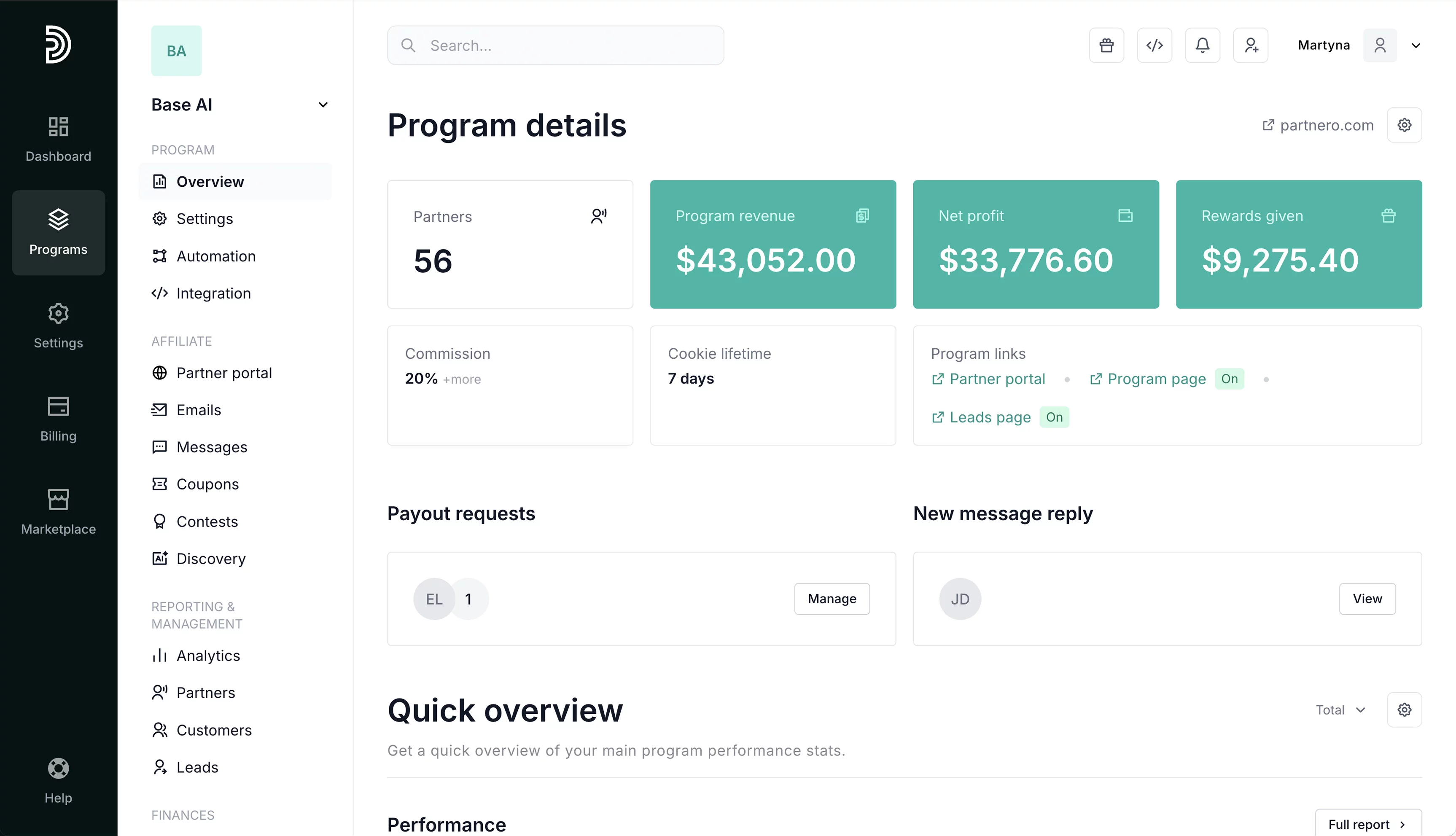
Task: Open program settings gear beside partnero.com
Action: coord(1404,125)
